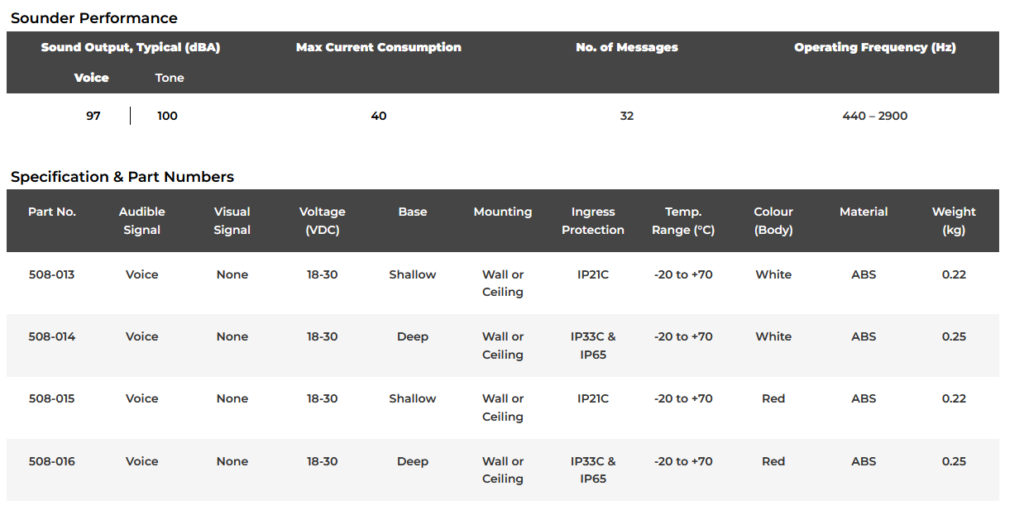Click the Temp. Range column header

coord(683,221)
